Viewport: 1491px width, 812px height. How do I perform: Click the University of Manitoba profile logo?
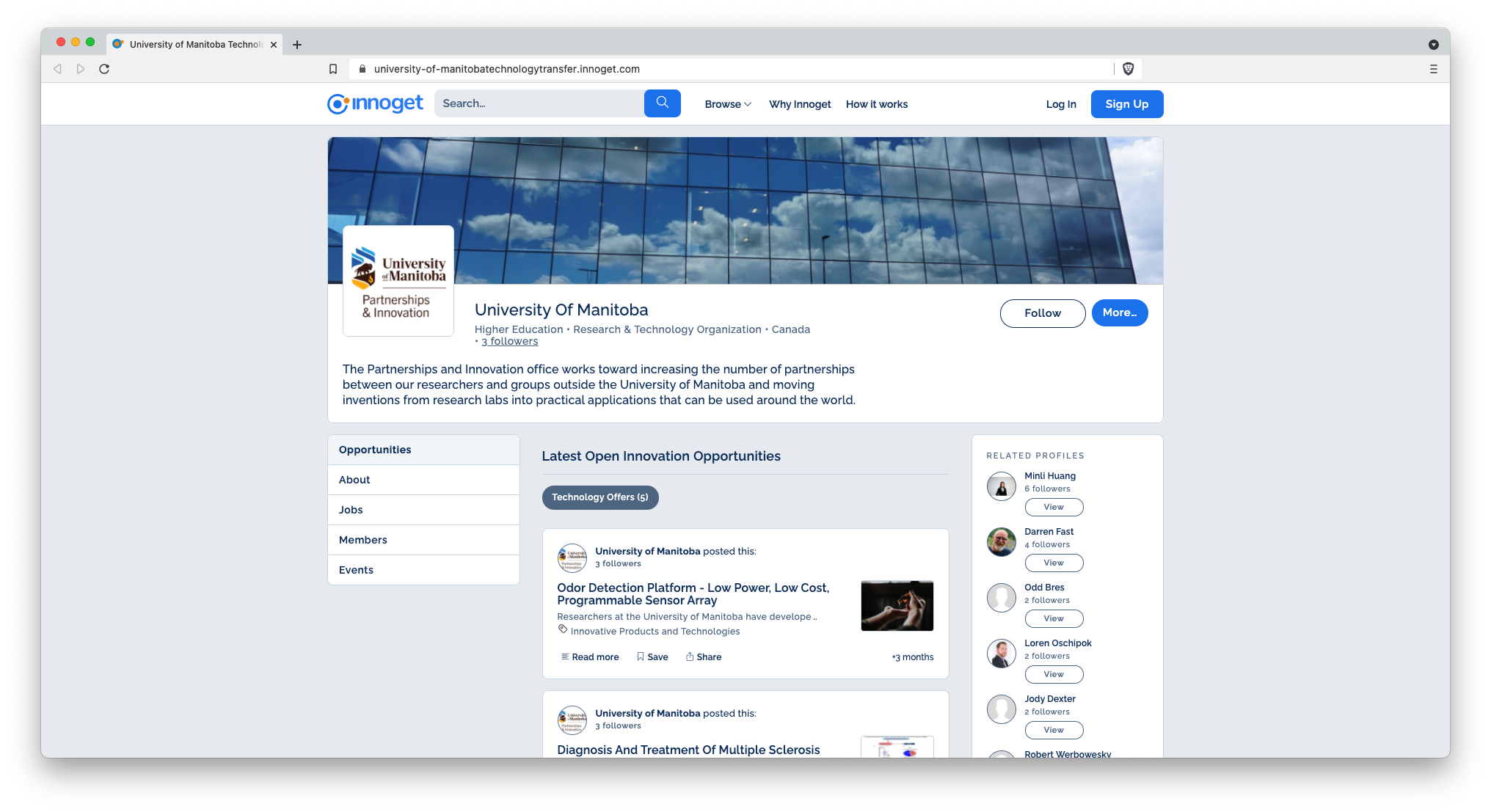tap(398, 281)
